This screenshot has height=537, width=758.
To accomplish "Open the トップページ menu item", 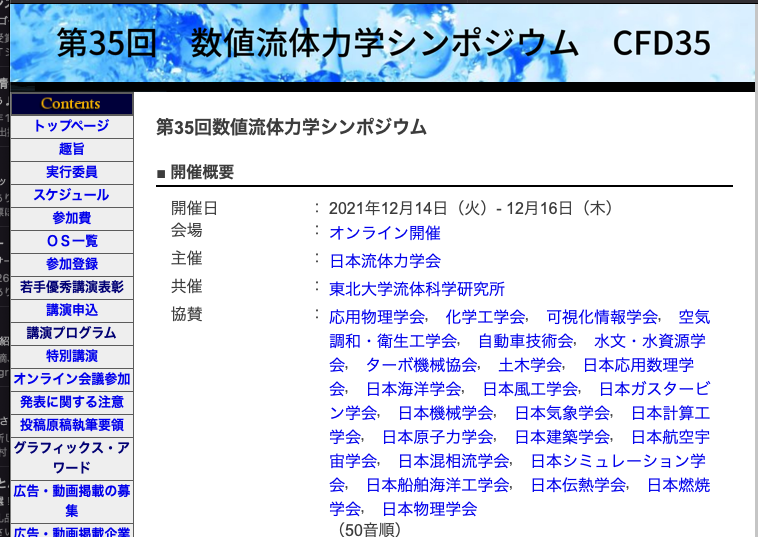I will coord(72,126).
